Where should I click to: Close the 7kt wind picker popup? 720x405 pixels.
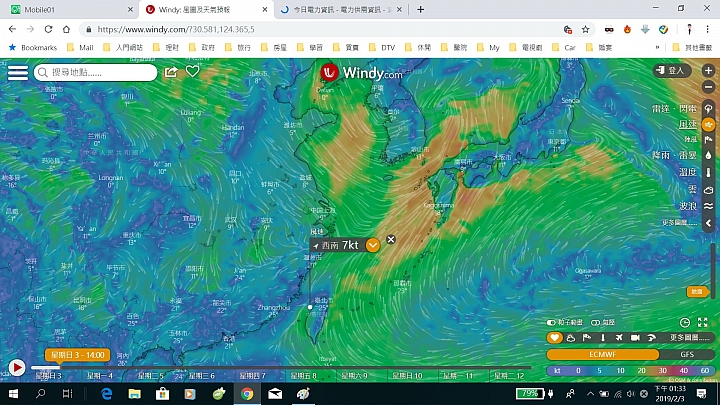point(391,239)
